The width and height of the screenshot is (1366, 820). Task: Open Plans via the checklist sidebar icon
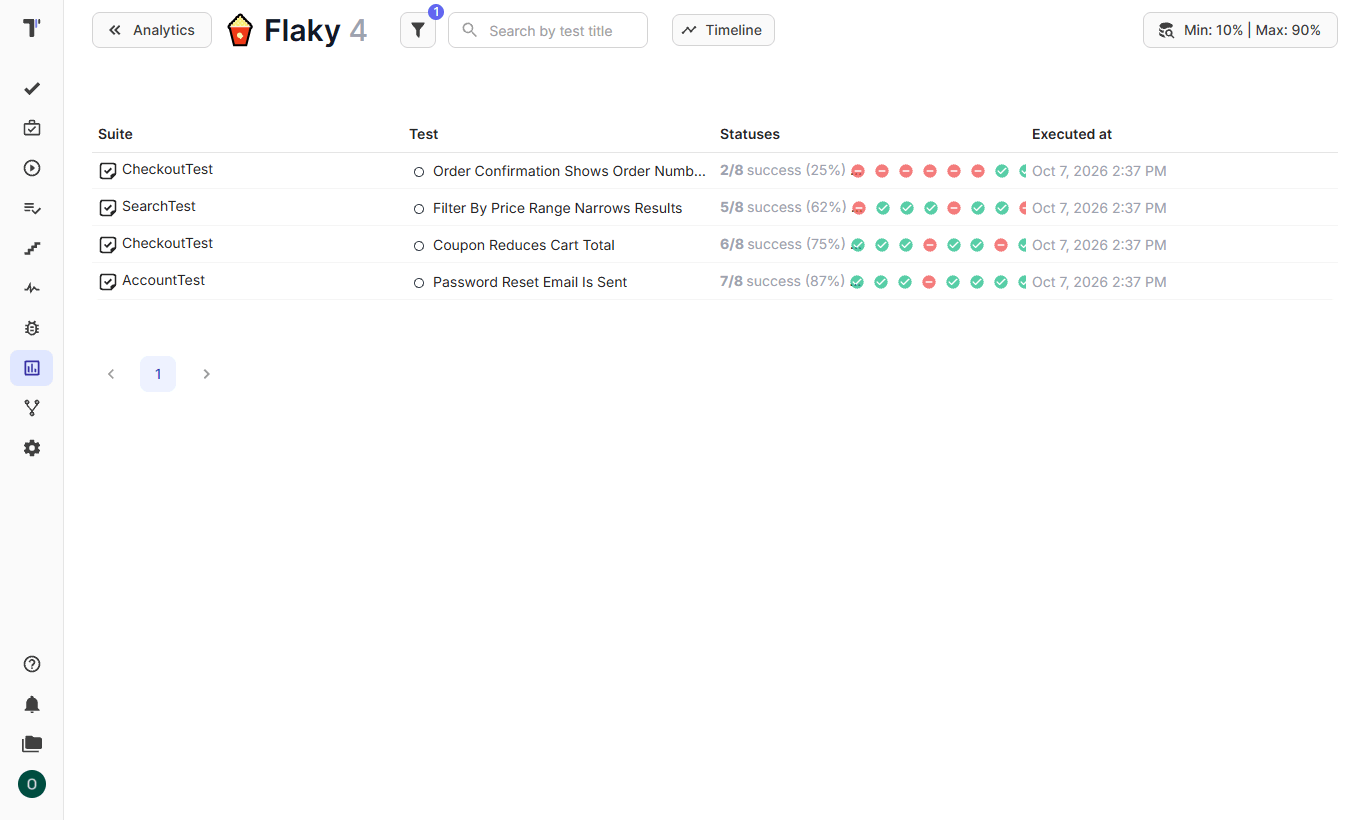(32, 208)
